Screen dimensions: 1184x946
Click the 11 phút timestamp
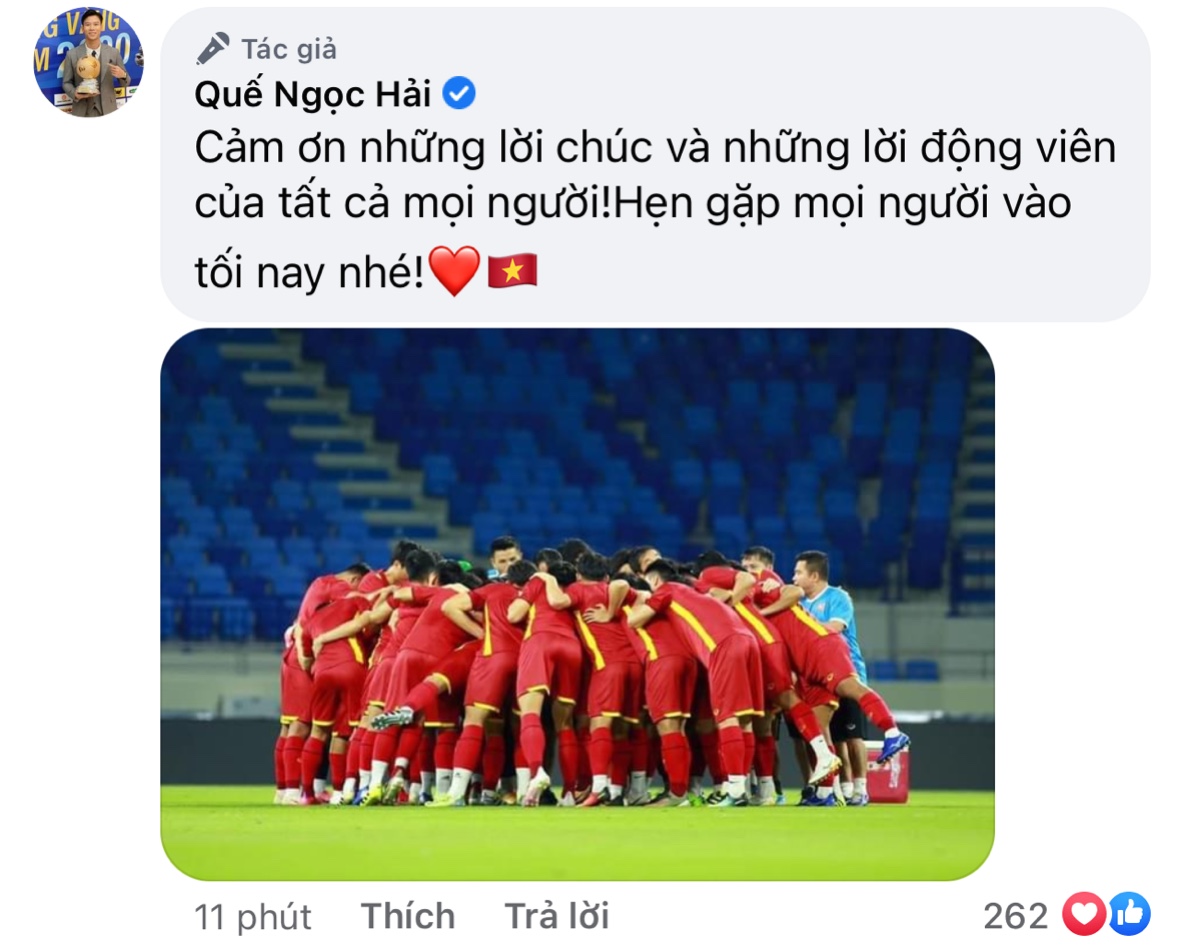(252, 917)
